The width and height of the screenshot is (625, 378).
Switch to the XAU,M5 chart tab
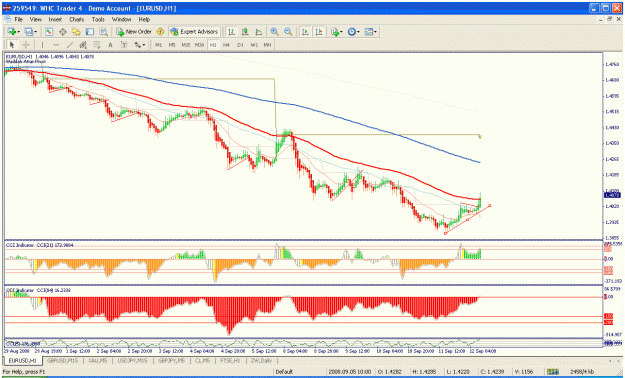coord(97,360)
